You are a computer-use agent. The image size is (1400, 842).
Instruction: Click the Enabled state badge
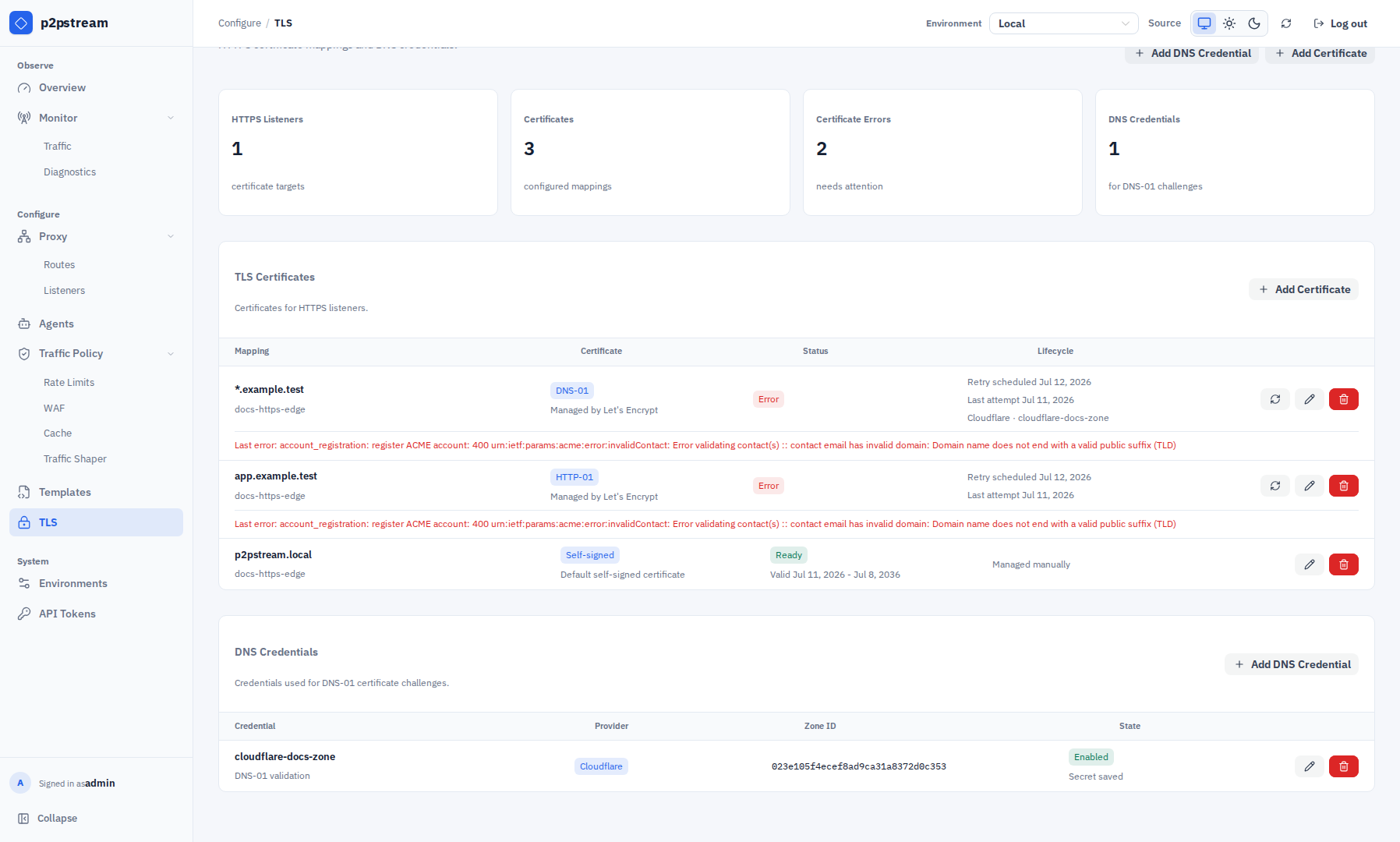click(x=1091, y=757)
